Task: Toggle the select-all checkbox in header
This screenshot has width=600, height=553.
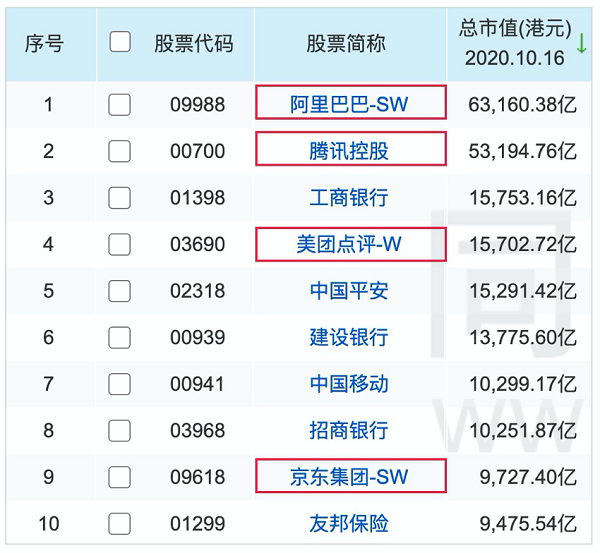Action: pos(120,42)
